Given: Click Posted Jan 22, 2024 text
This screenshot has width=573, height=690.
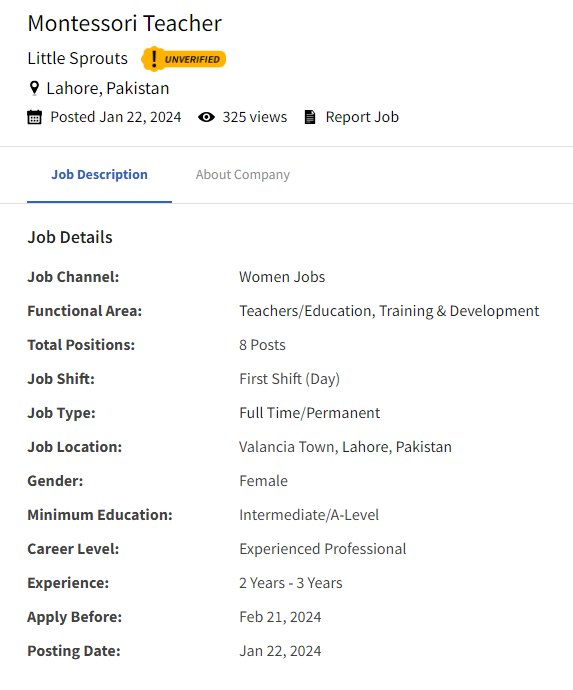Looking at the screenshot, I should (x=116, y=117).
